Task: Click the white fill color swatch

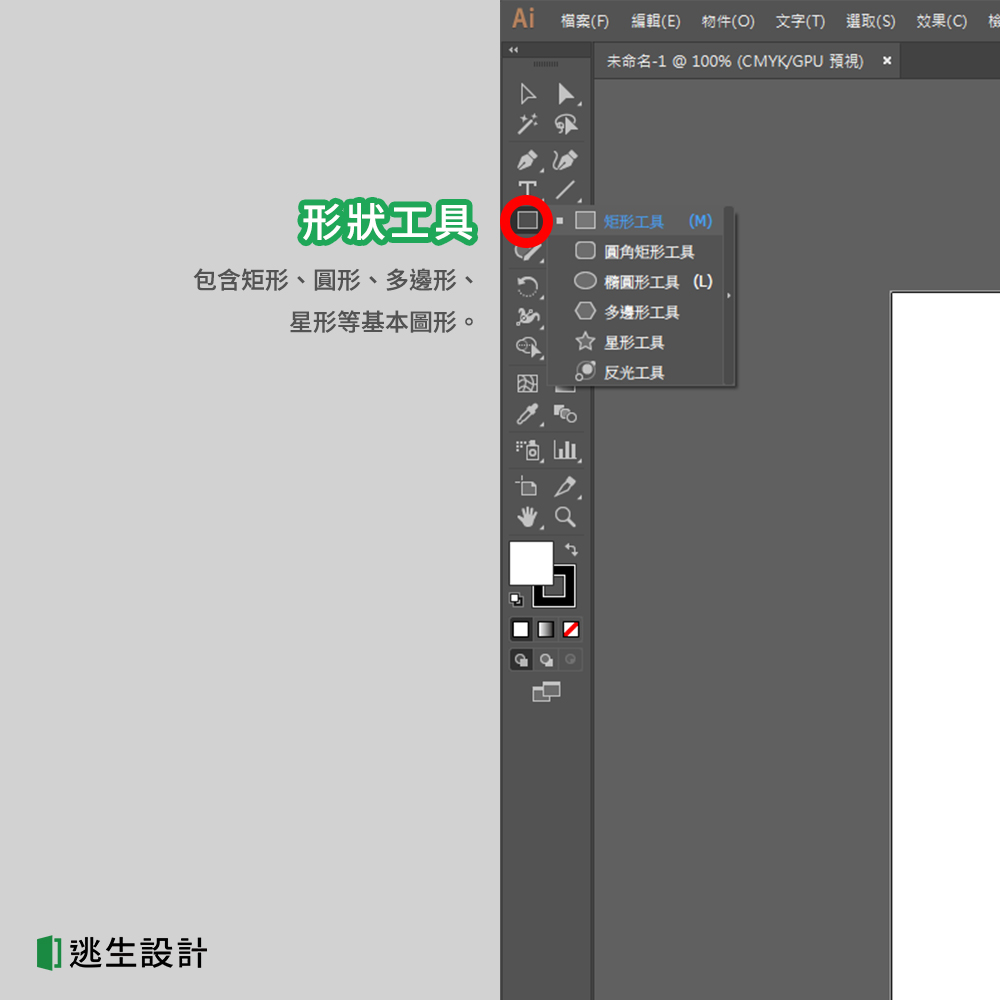Action: [x=531, y=562]
